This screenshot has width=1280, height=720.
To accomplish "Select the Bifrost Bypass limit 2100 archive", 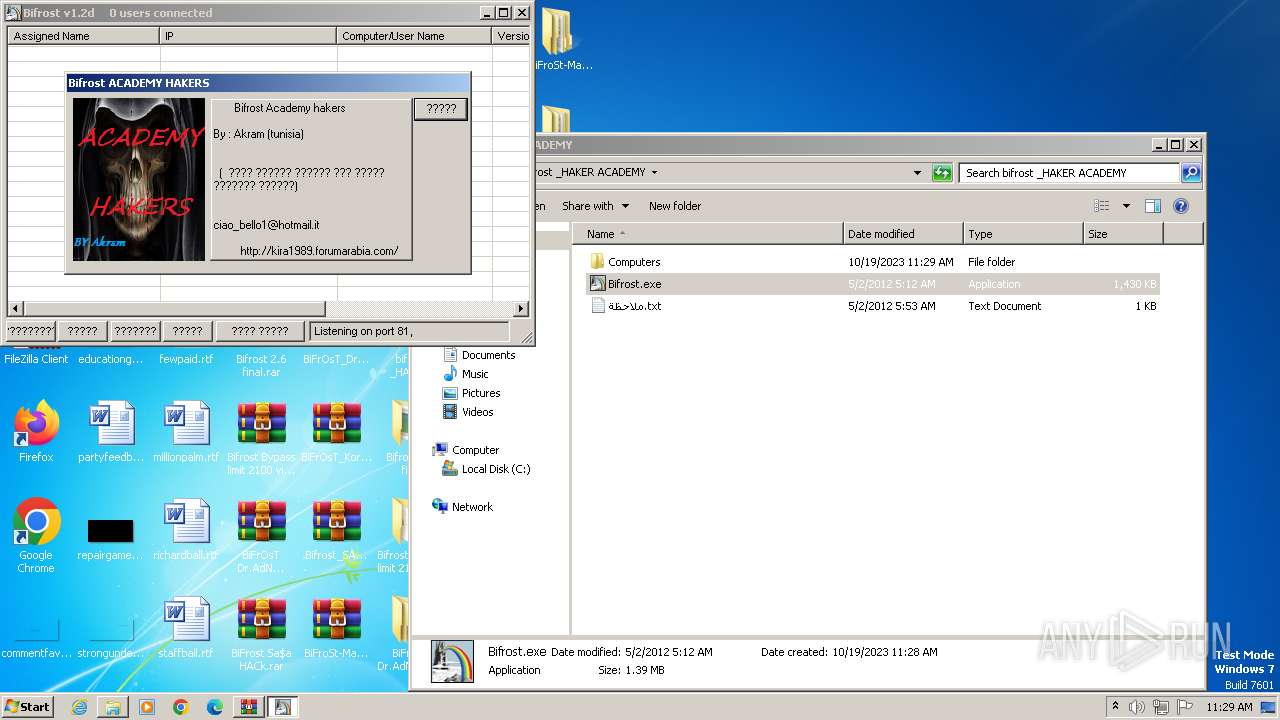I will click(x=262, y=438).
